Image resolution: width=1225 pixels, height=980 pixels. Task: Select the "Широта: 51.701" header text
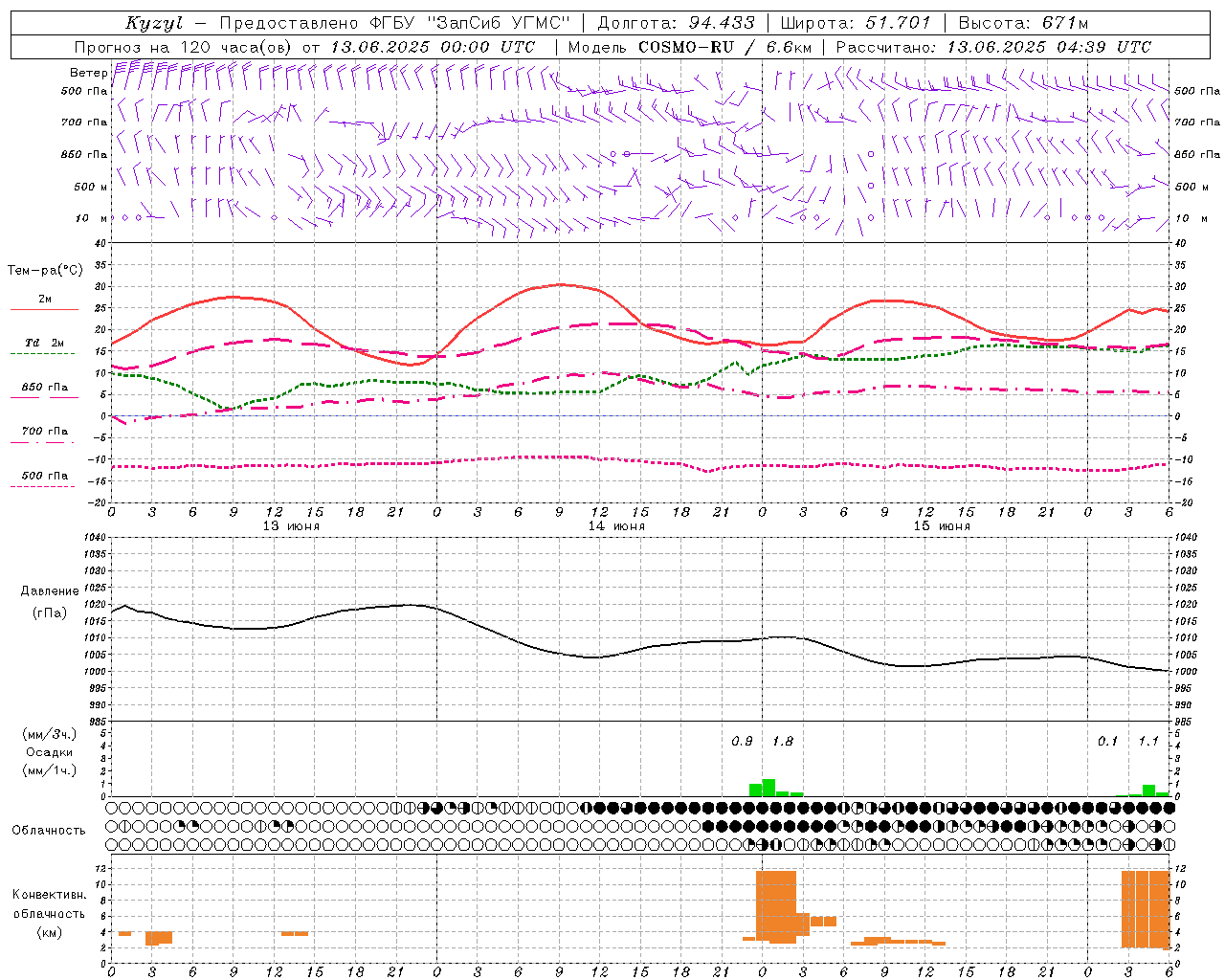click(856, 23)
